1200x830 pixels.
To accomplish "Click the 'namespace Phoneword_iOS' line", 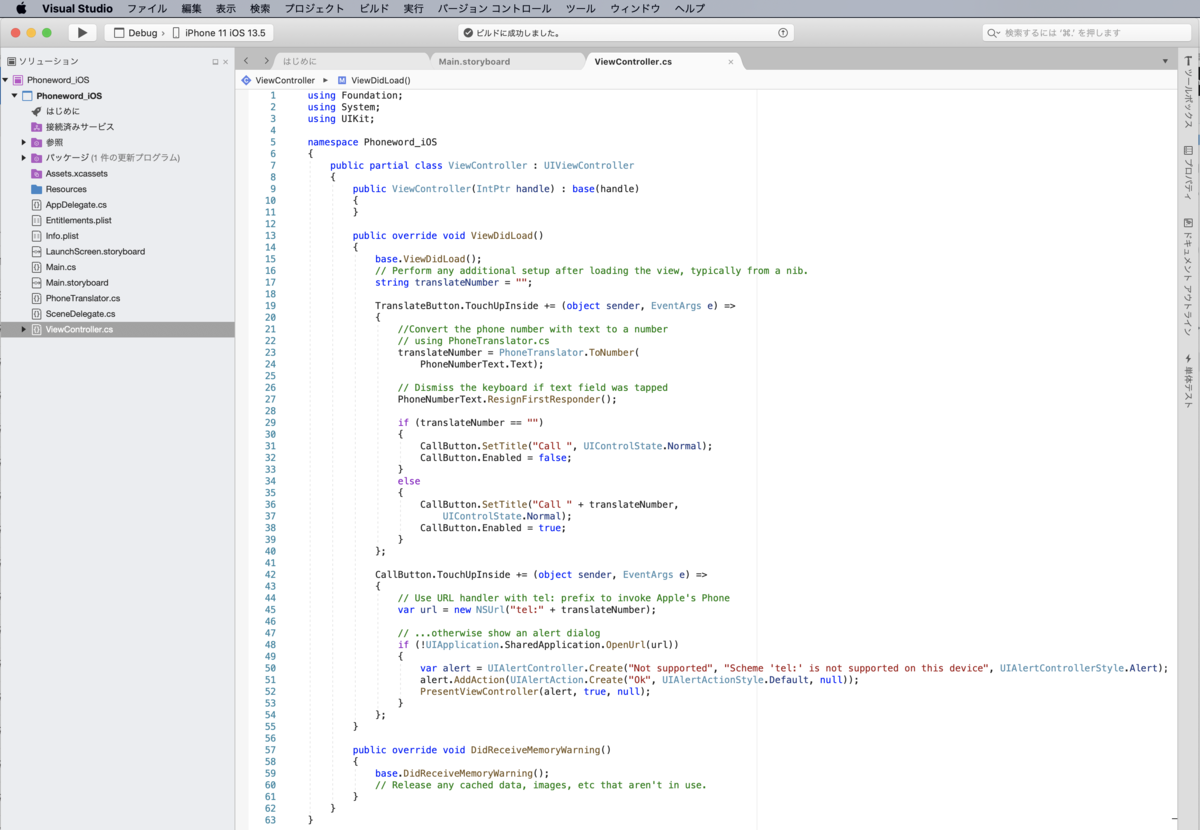I will coord(372,142).
